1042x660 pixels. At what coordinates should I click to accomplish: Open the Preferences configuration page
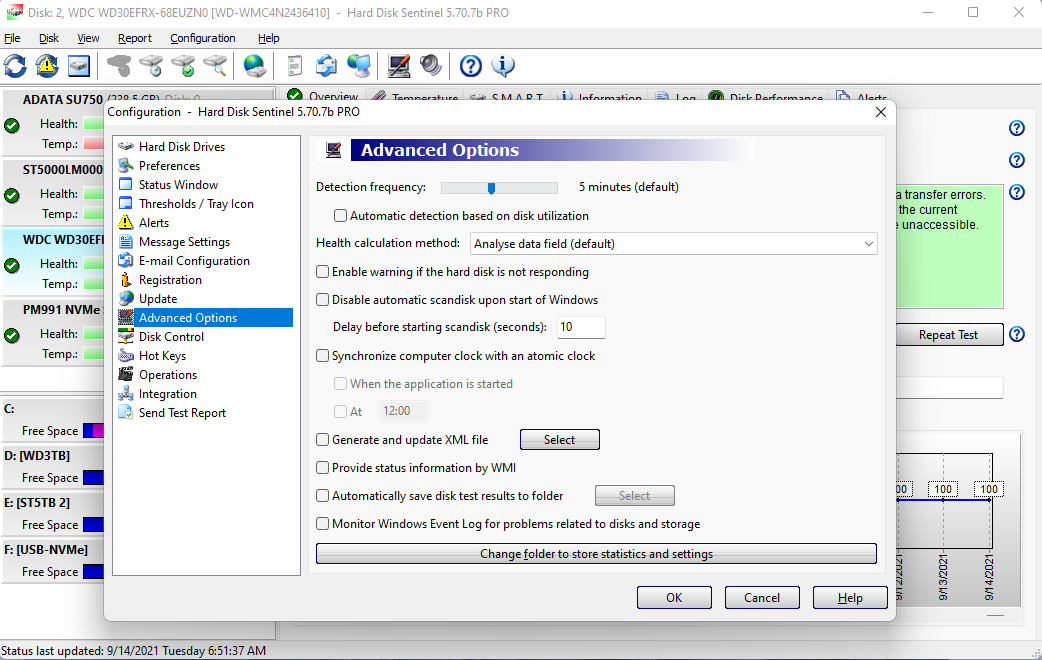pyautogui.click(x=169, y=165)
